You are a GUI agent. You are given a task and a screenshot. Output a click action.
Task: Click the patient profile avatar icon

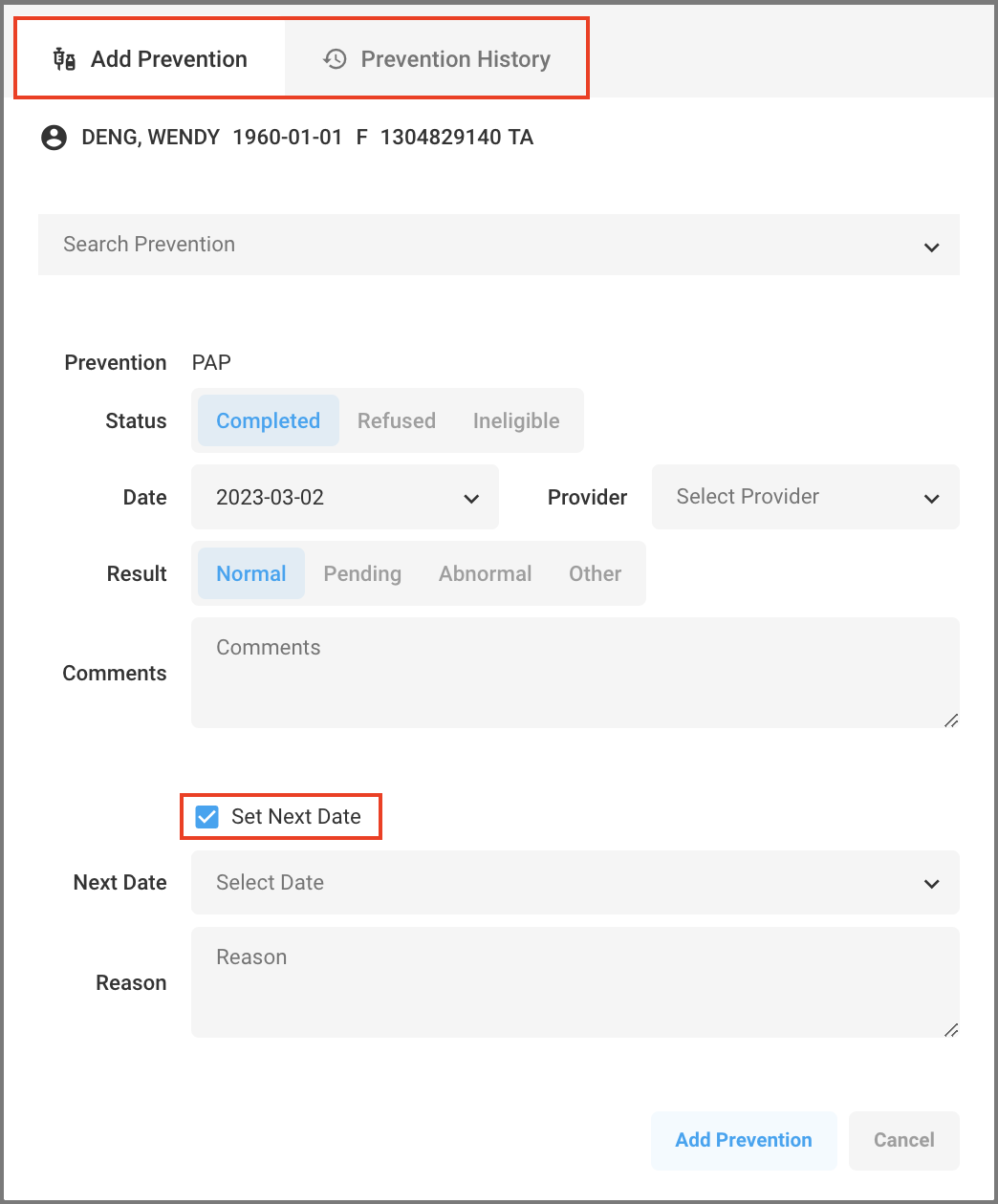pyautogui.click(x=54, y=138)
